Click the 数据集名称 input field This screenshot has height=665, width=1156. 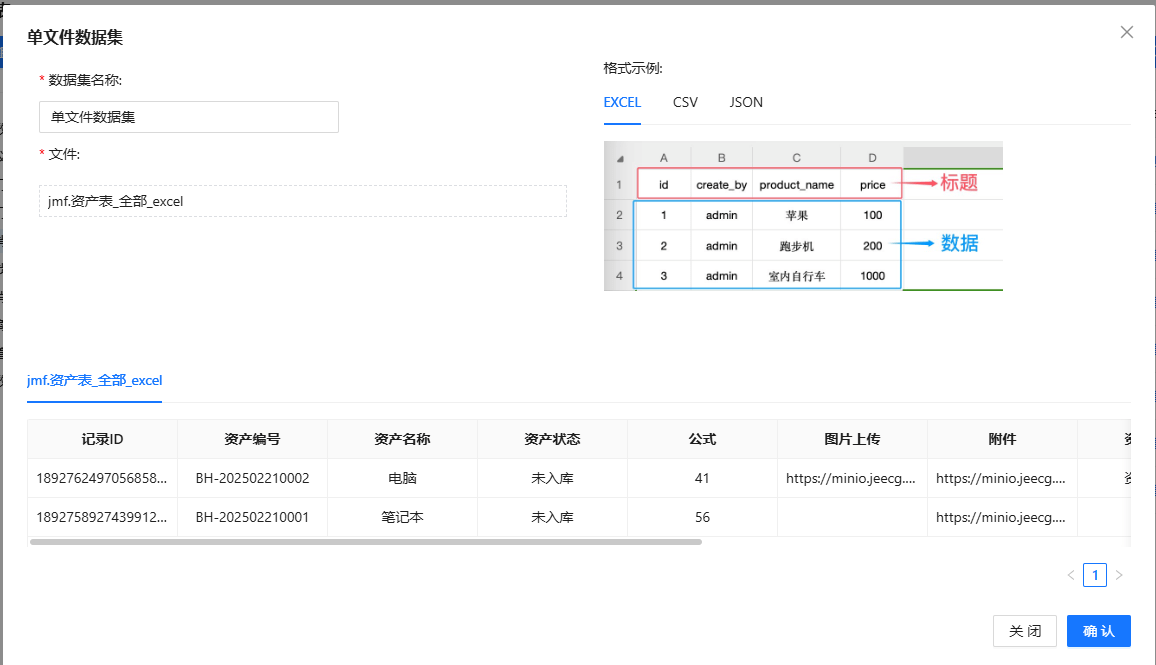coord(189,117)
